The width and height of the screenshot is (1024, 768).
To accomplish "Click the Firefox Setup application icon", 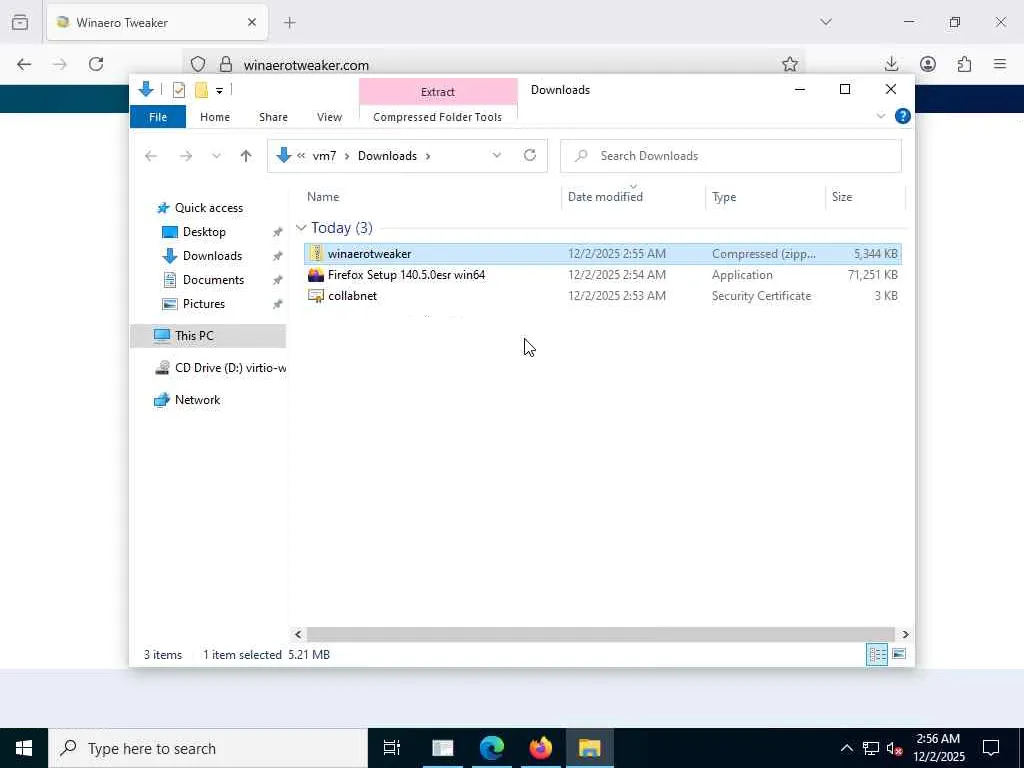I will click(x=316, y=275).
